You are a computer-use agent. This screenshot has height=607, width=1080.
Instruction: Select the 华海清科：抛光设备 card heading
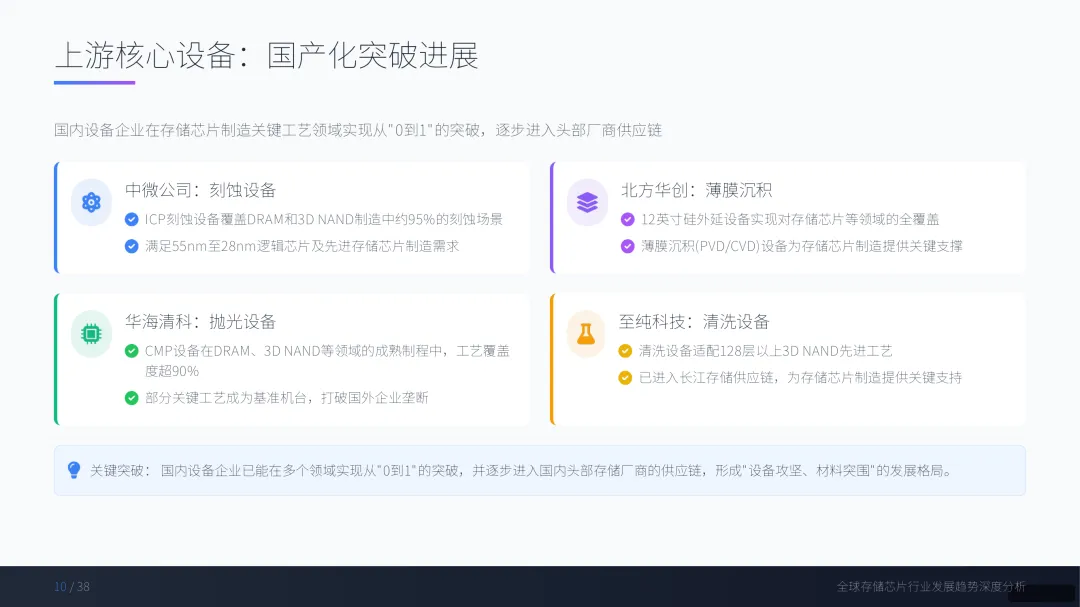[200, 322]
